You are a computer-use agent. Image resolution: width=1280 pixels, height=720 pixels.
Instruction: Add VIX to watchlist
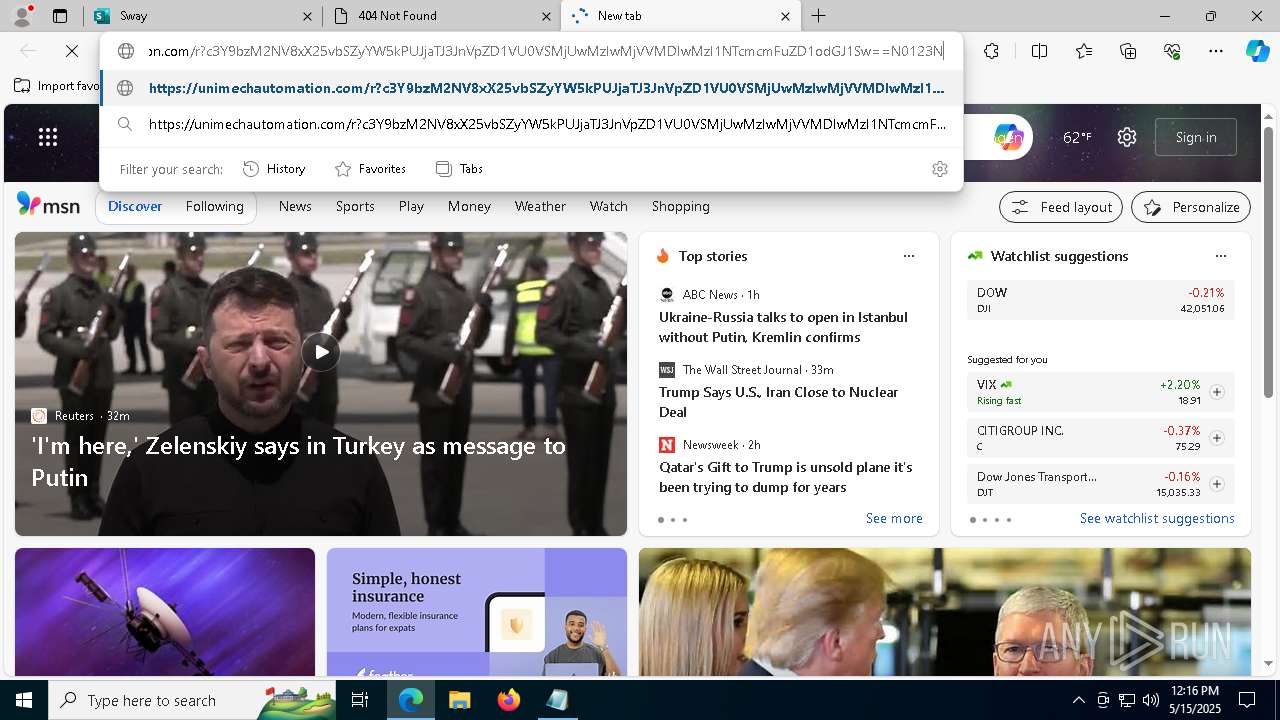click(x=1217, y=392)
